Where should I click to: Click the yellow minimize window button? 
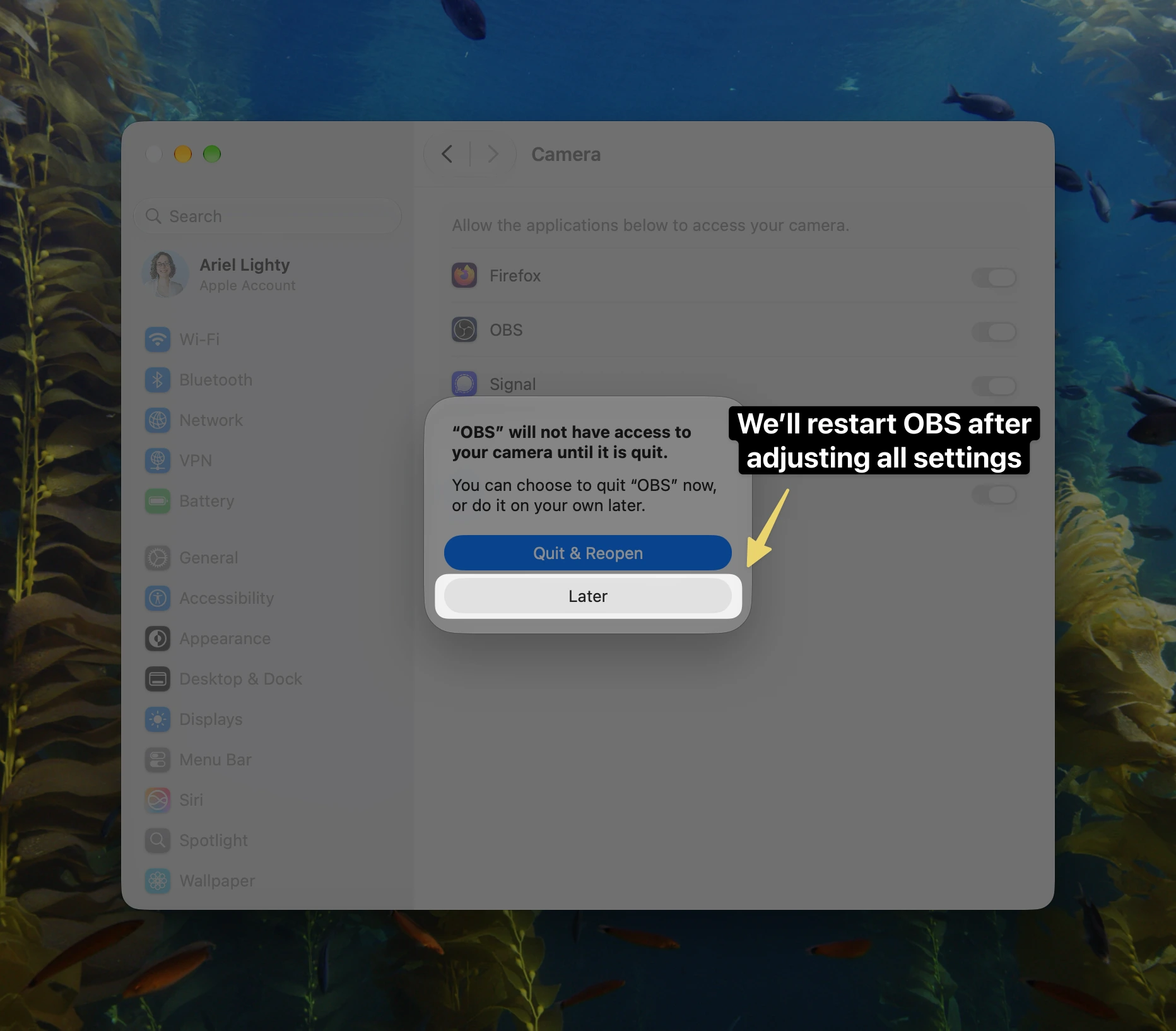click(183, 154)
